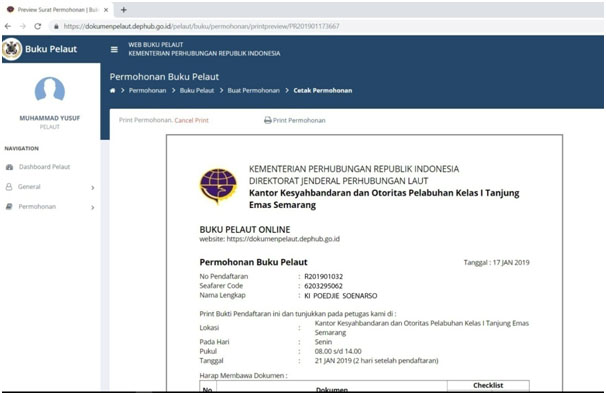Open a new tab with plus icon
The width and height of the screenshot is (606, 395).
pos(124,10)
